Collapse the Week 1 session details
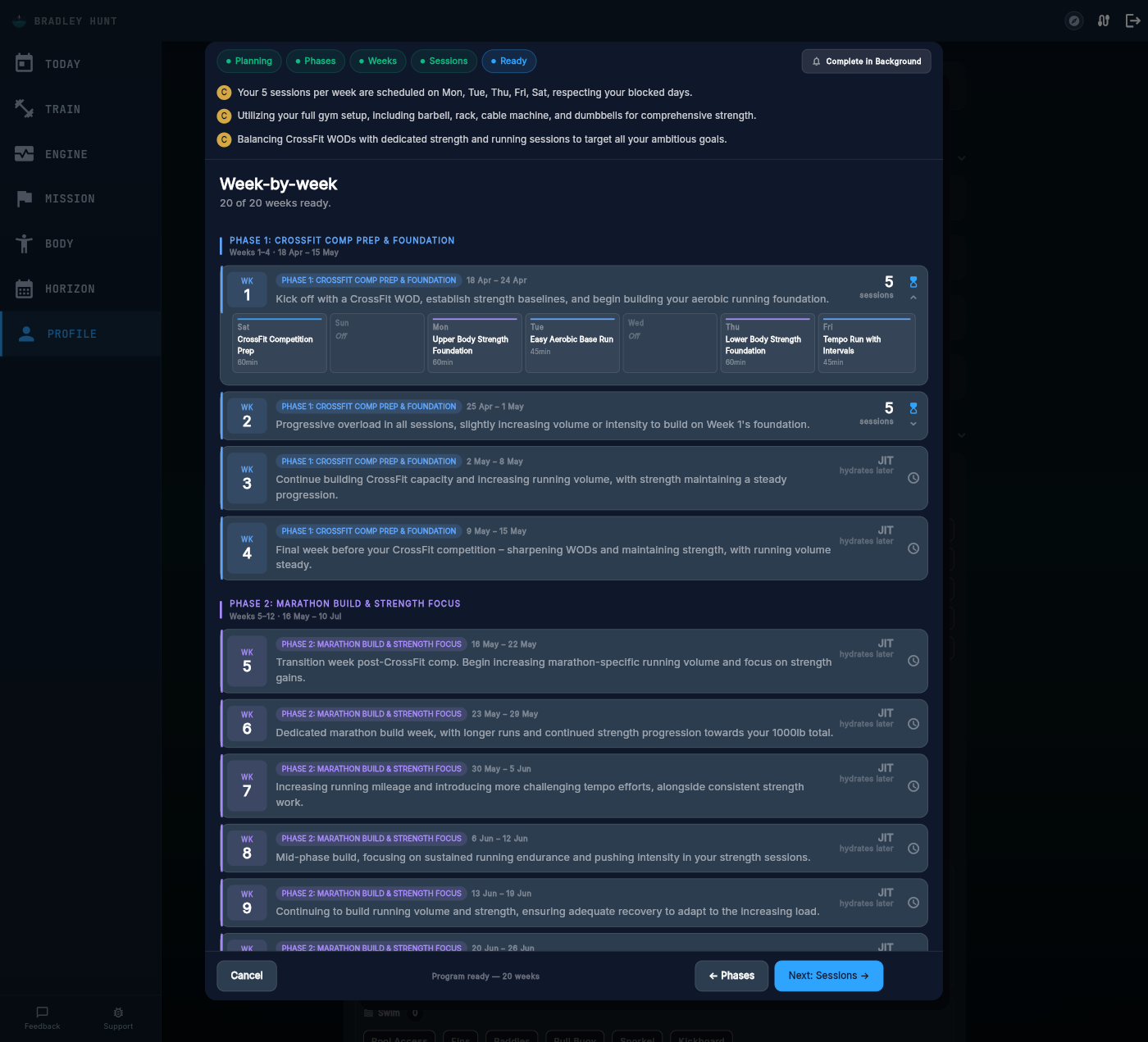The image size is (1148, 1042). 913,298
